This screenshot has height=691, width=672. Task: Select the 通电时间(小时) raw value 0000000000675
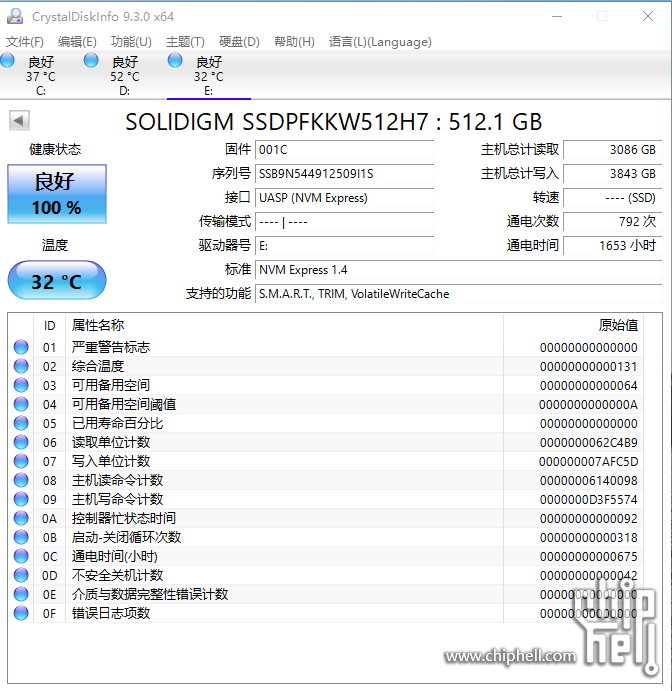click(x=589, y=557)
